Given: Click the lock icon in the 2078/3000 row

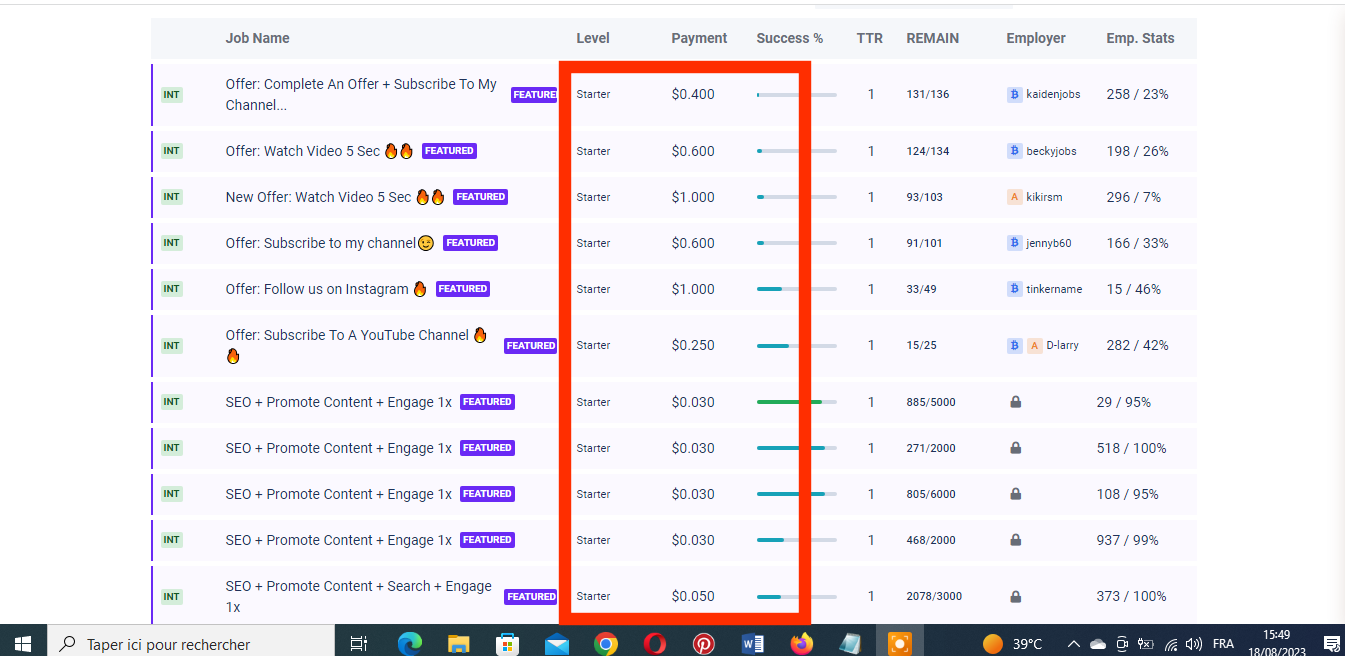Looking at the screenshot, I should pyautogui.click(x=1015, y=596).
